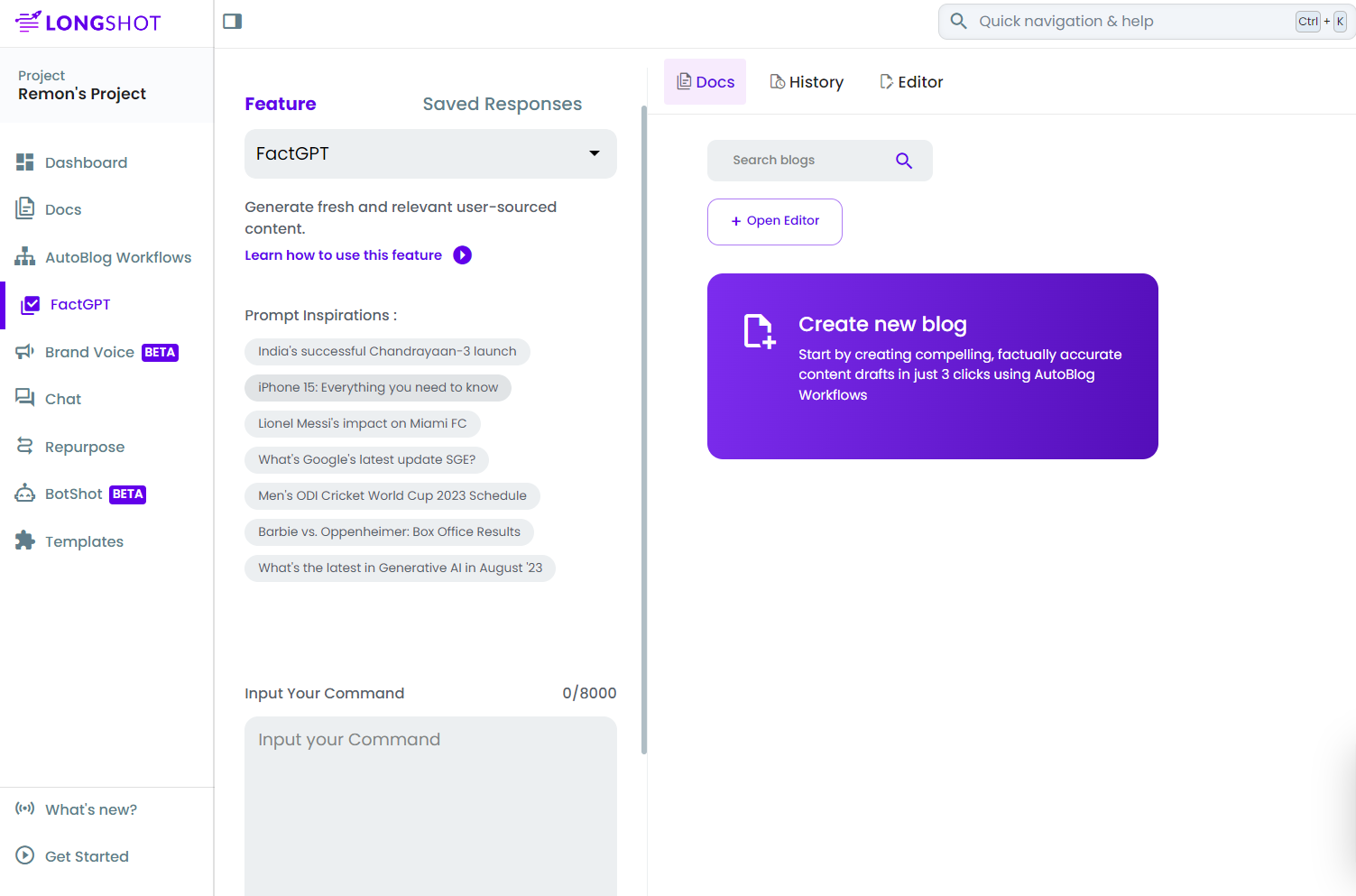Collapse the left sidebar panel
The image size is (1356, 896).
coord(232,21)
